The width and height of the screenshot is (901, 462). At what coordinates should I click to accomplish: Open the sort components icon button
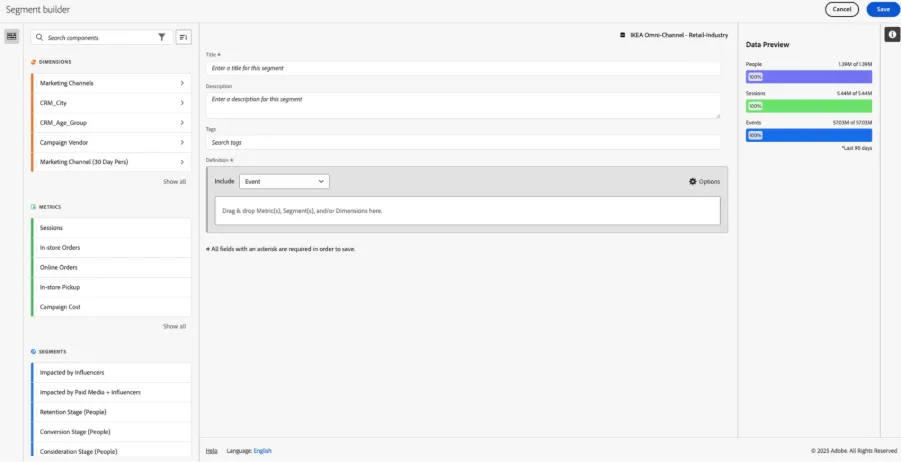click(183, 37)
